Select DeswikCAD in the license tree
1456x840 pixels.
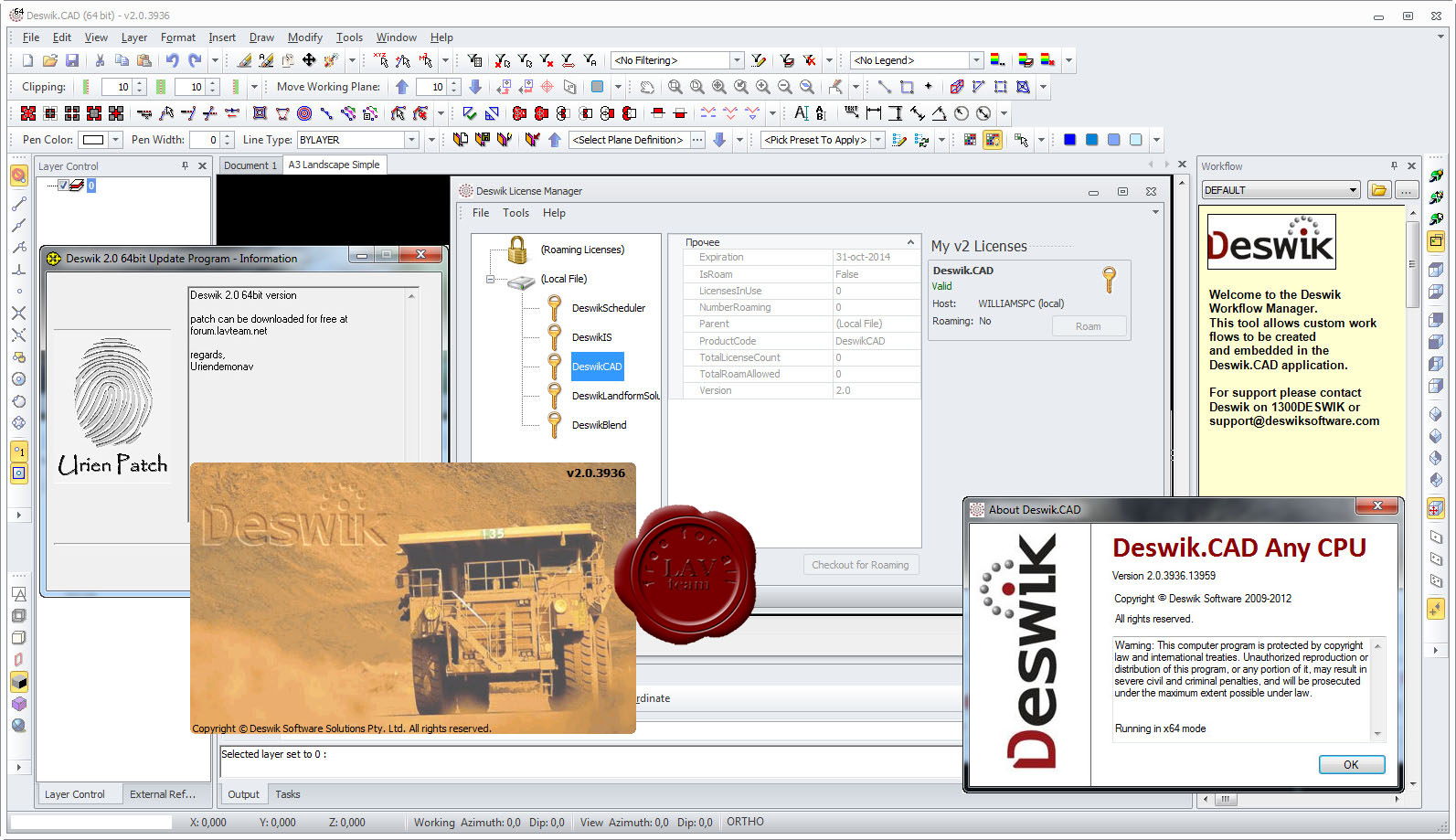tap(597, 367)
